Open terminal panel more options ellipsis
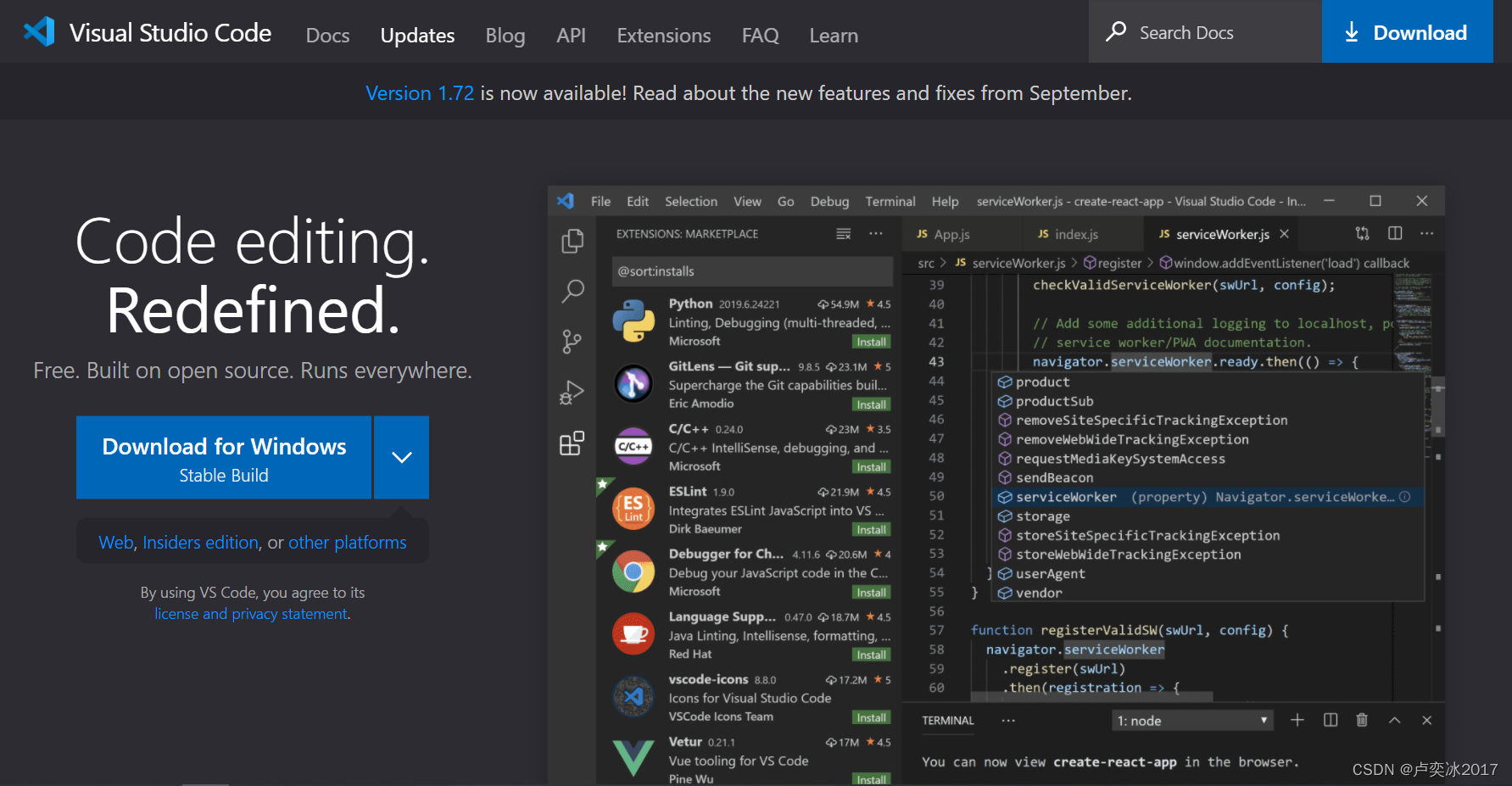The width and height of the screenshot is (1512, 786). click(1008, 721)
